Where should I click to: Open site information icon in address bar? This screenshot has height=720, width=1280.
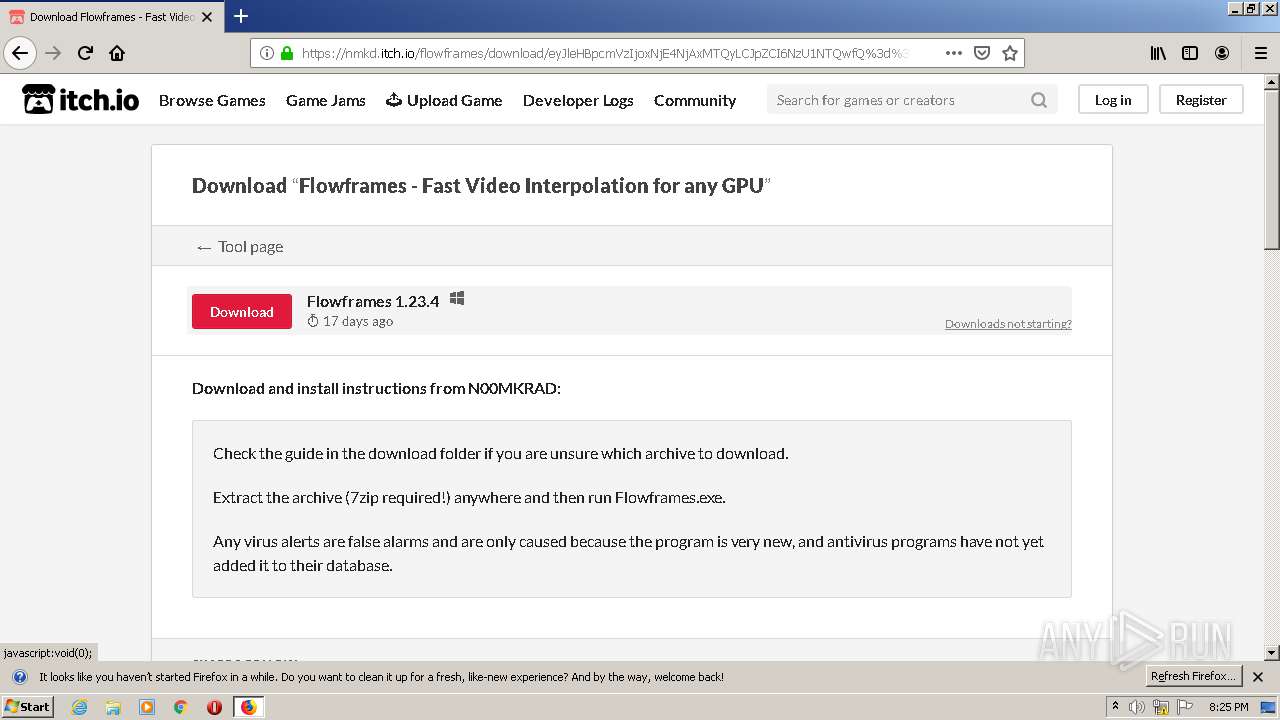(x=267, y=53)
